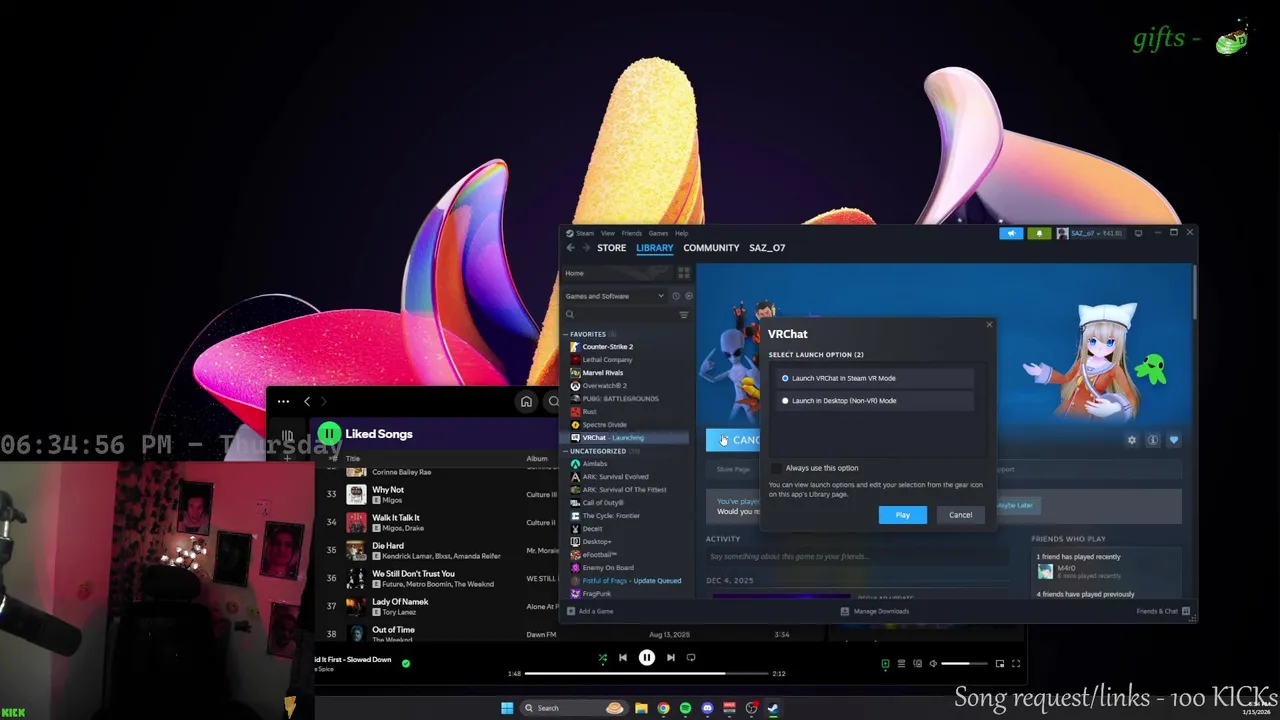Open the Steam menu in menu bar

tap(584, 233)
